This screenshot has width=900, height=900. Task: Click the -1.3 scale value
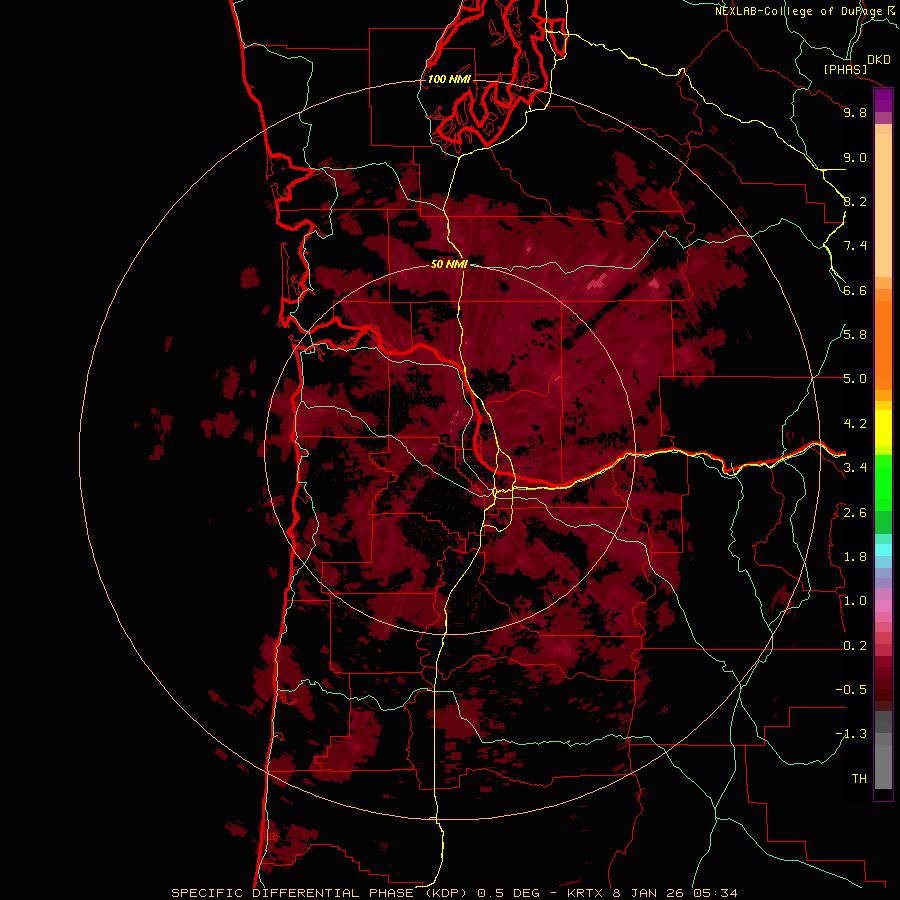click(x=851, y=734)
